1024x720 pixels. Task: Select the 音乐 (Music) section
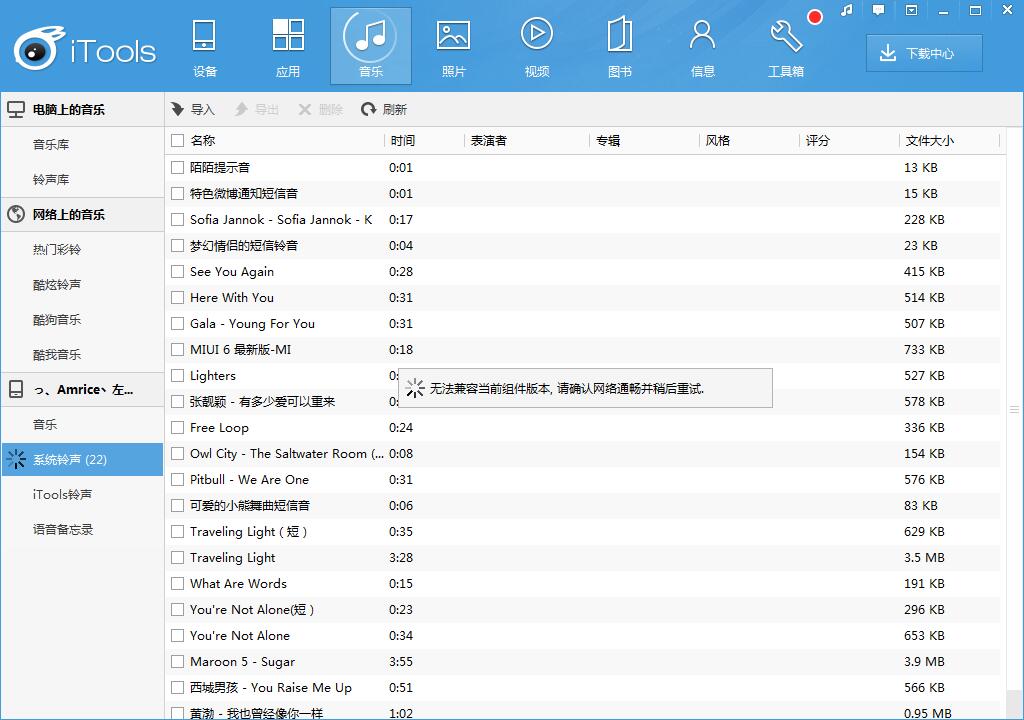pos(371,46)
